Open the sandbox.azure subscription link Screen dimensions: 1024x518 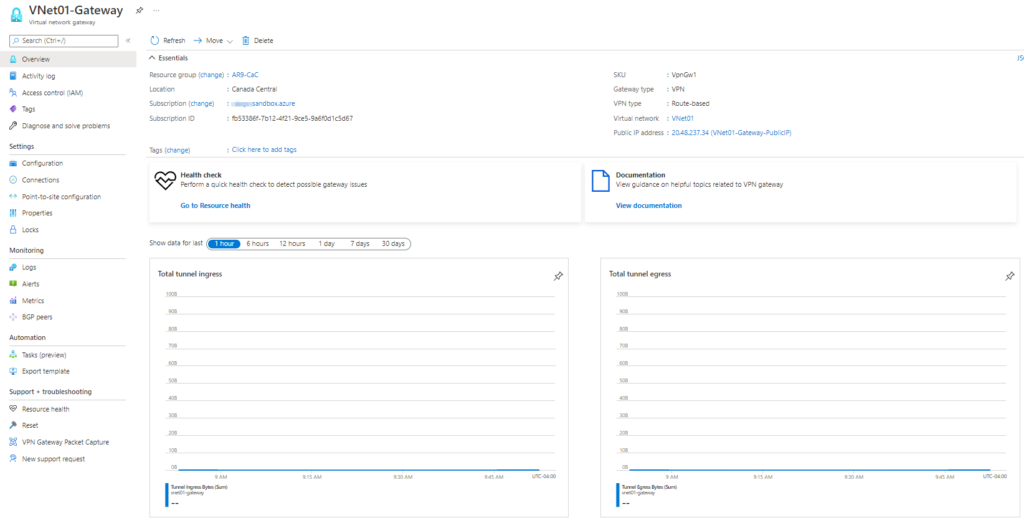264,104
